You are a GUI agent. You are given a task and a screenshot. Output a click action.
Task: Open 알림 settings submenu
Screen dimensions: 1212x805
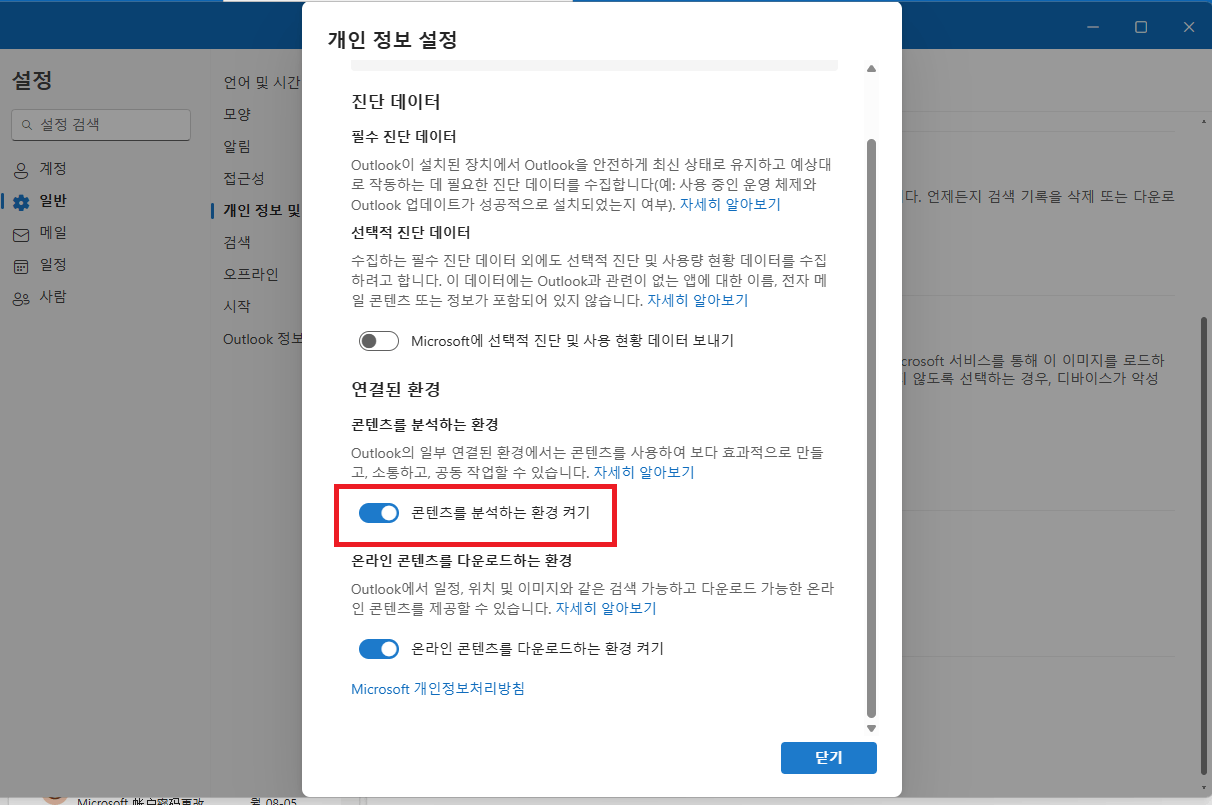[237, 147]
